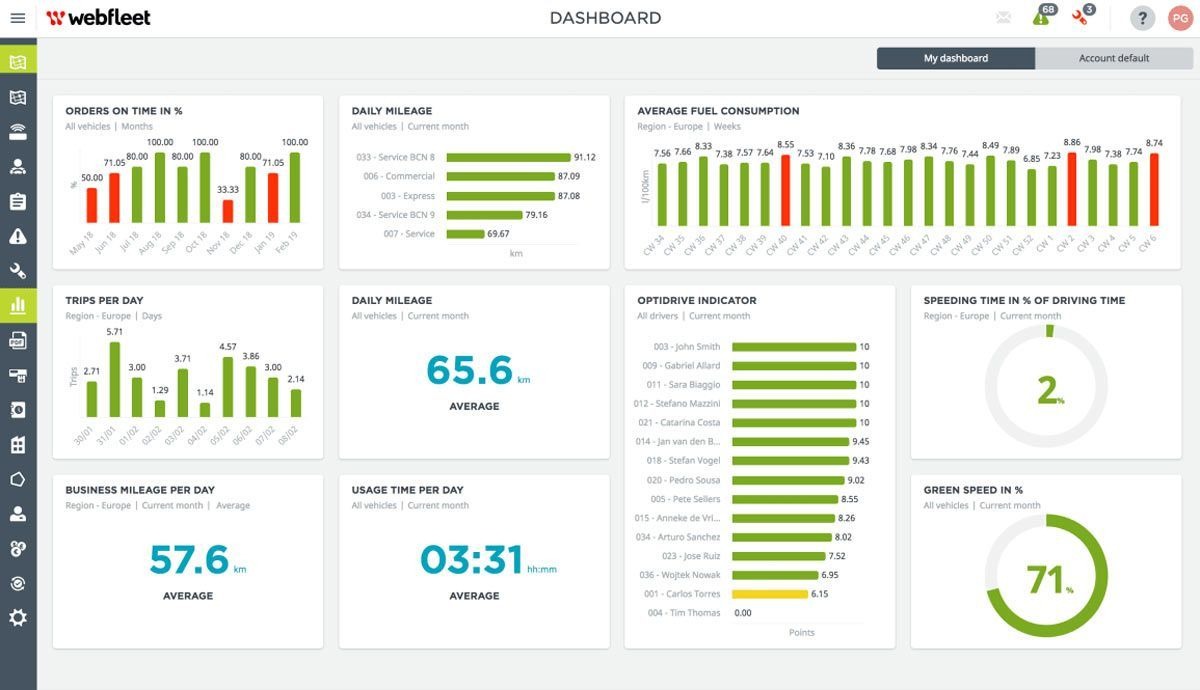Screen dimensions: 1200x690
Task: Open the PG user profile avatar
Action: [x=1180, y=18]
